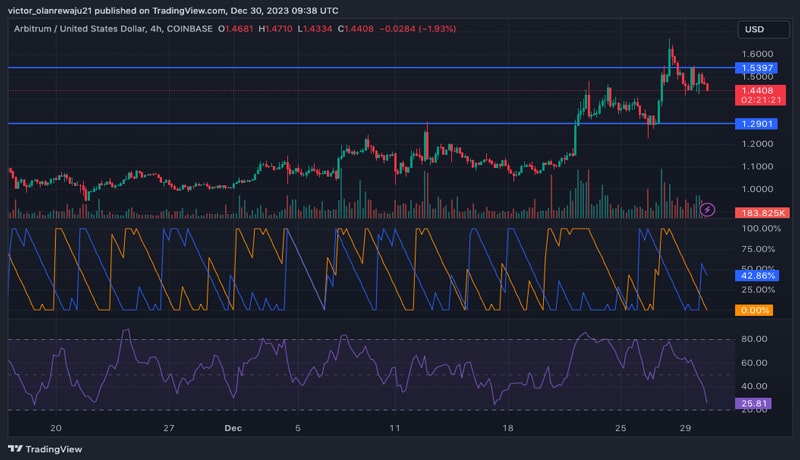The image size is (800, 460).
Task: Click the 1.1000 price axis tick
Action: pyautogui.click(x=757, y=166)
